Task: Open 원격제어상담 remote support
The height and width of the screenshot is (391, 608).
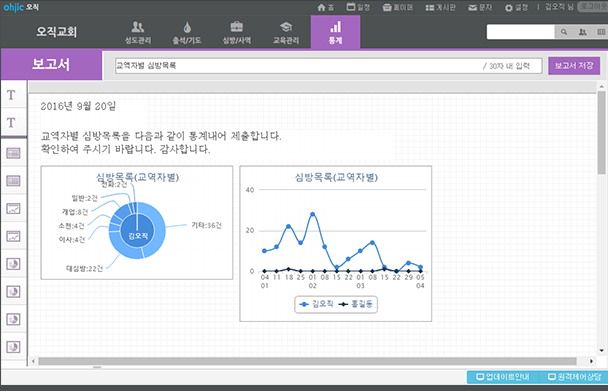Action: click(573, 377)
